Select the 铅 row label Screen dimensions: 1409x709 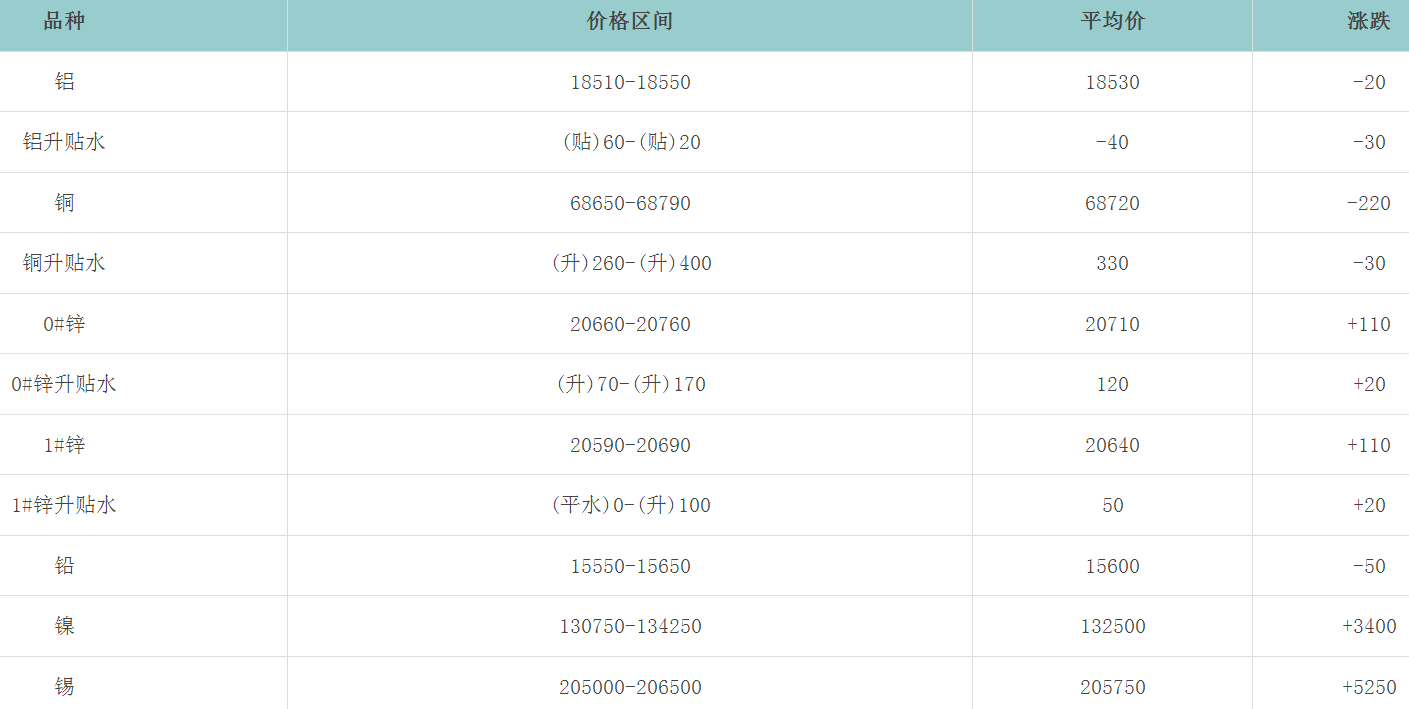point(64,566)
